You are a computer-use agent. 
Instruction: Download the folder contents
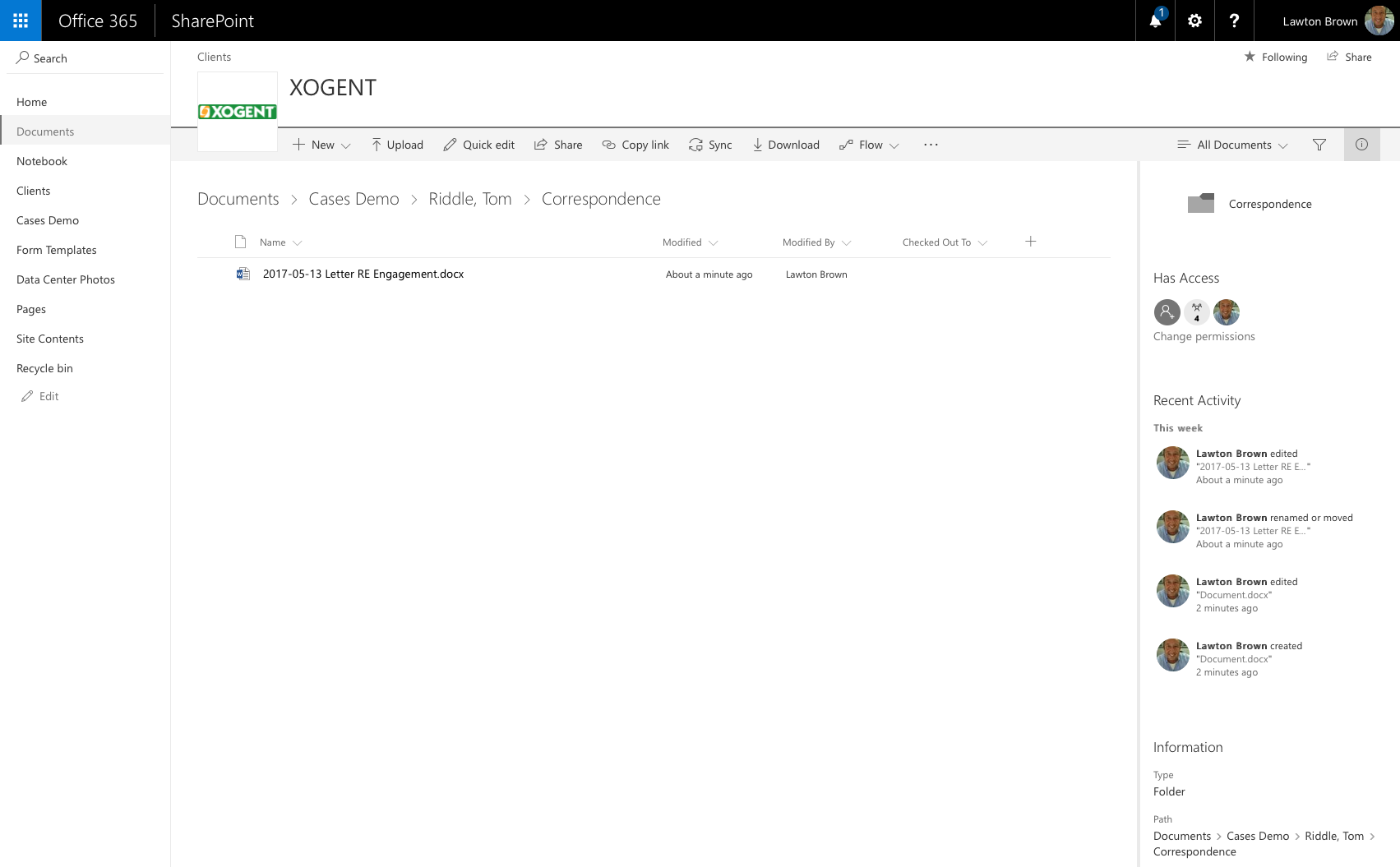(x=786, y=145)
